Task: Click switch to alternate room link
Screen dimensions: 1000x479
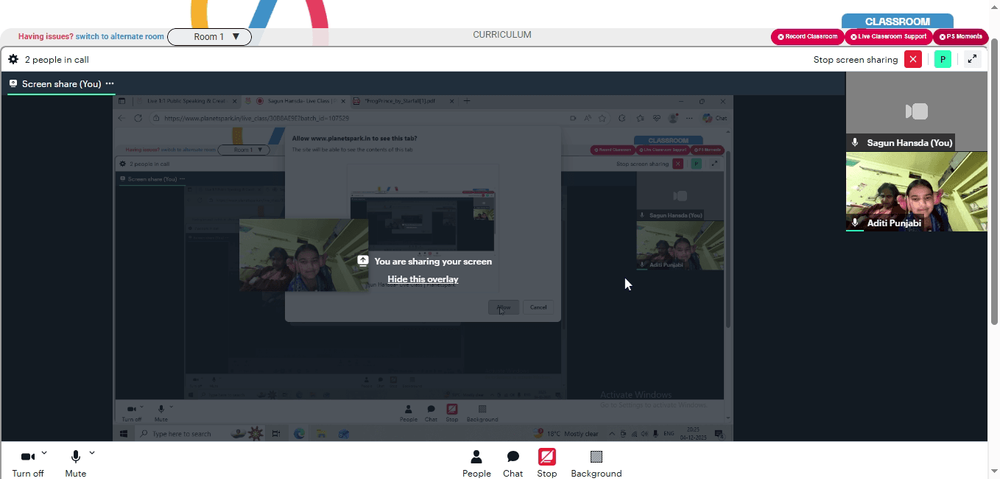Action: (x=120, y=36)
